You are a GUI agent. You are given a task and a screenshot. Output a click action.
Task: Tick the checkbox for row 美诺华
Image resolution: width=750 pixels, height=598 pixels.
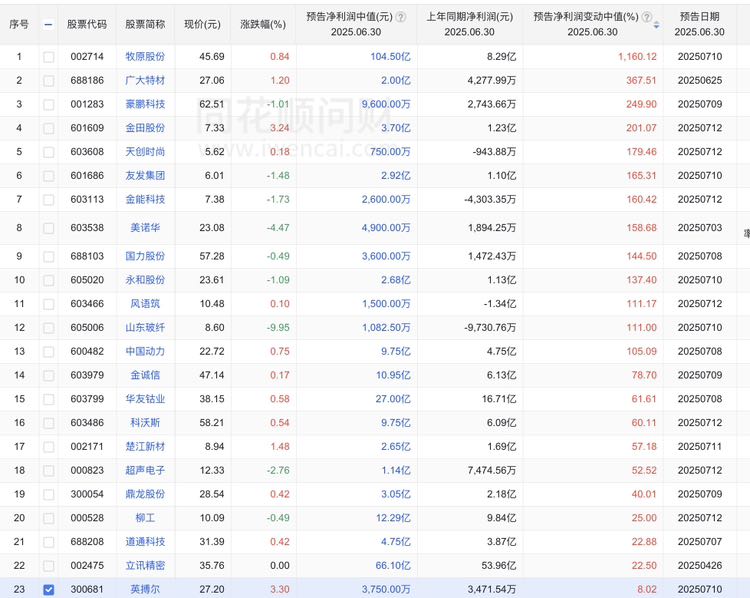pos(48,228)
